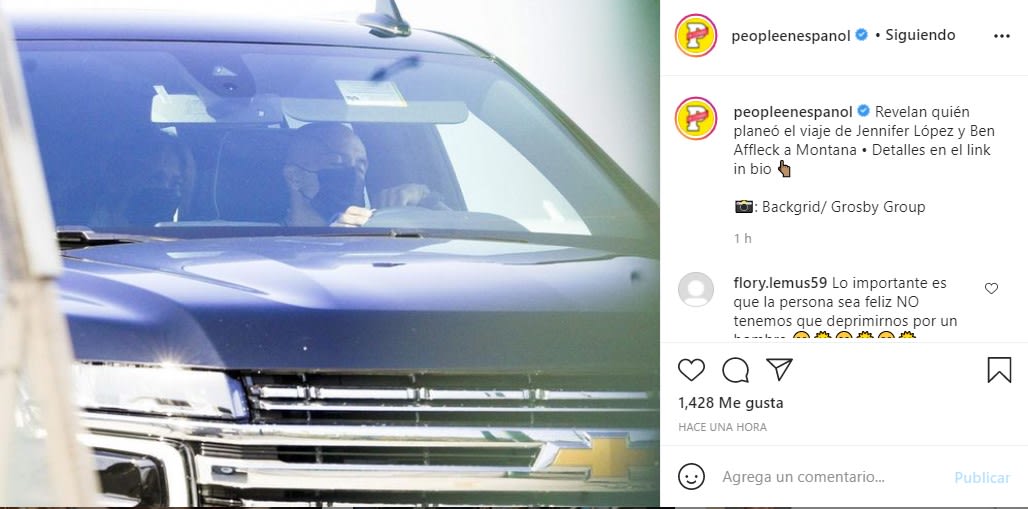The width and height of the screenshot is (1028, 509).
Task: Open the peopleenespanol username in the header
Action: point(791,36)
